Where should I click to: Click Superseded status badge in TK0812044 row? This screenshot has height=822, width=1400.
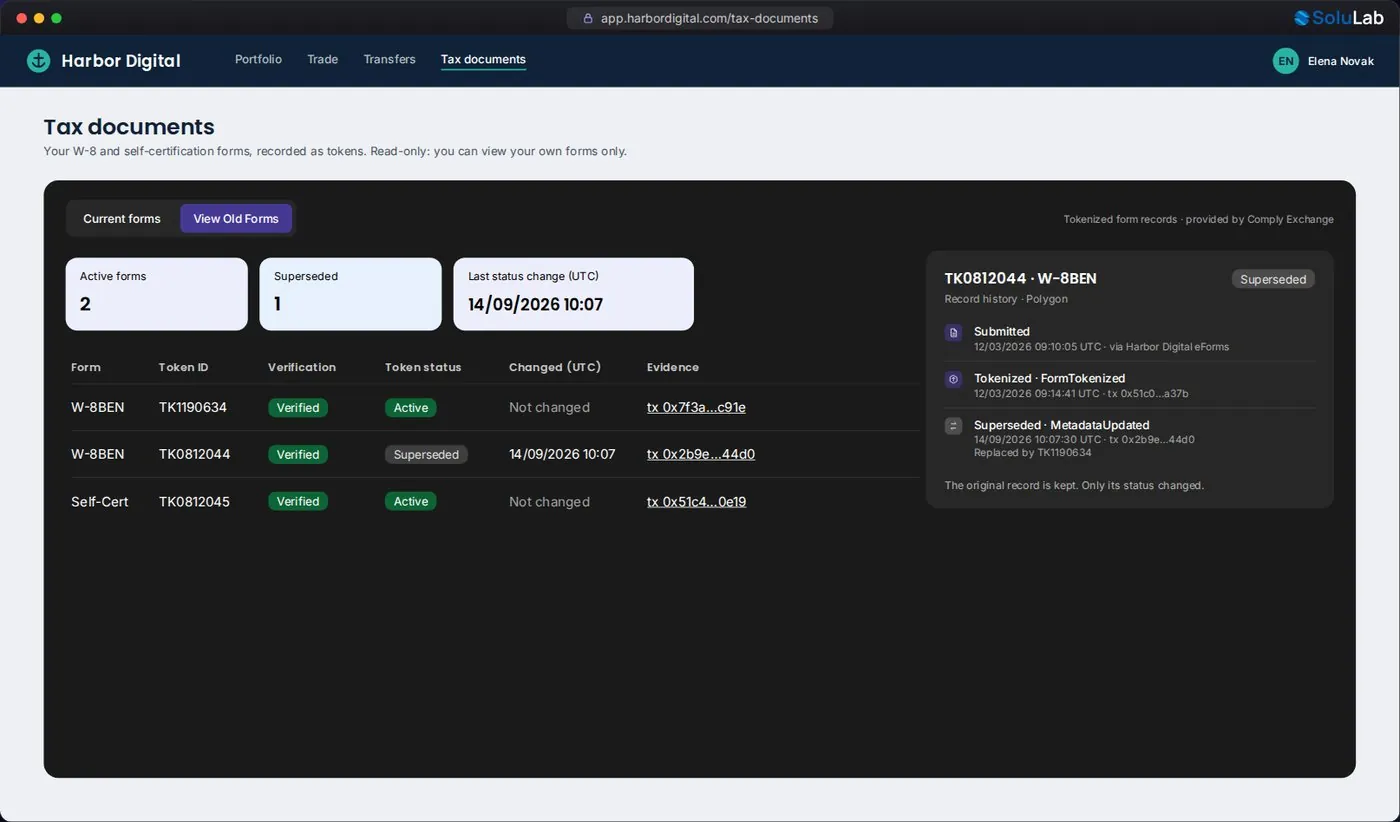(x=426, y=454)
